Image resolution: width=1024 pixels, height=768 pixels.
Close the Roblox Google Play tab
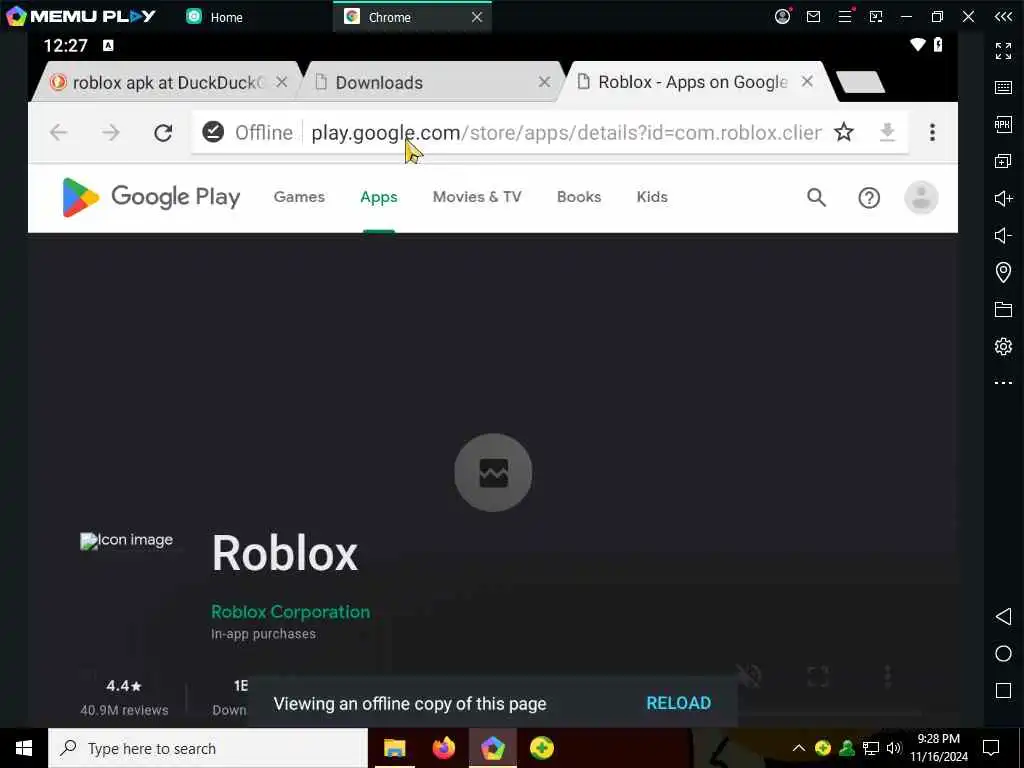coord(807,81)
